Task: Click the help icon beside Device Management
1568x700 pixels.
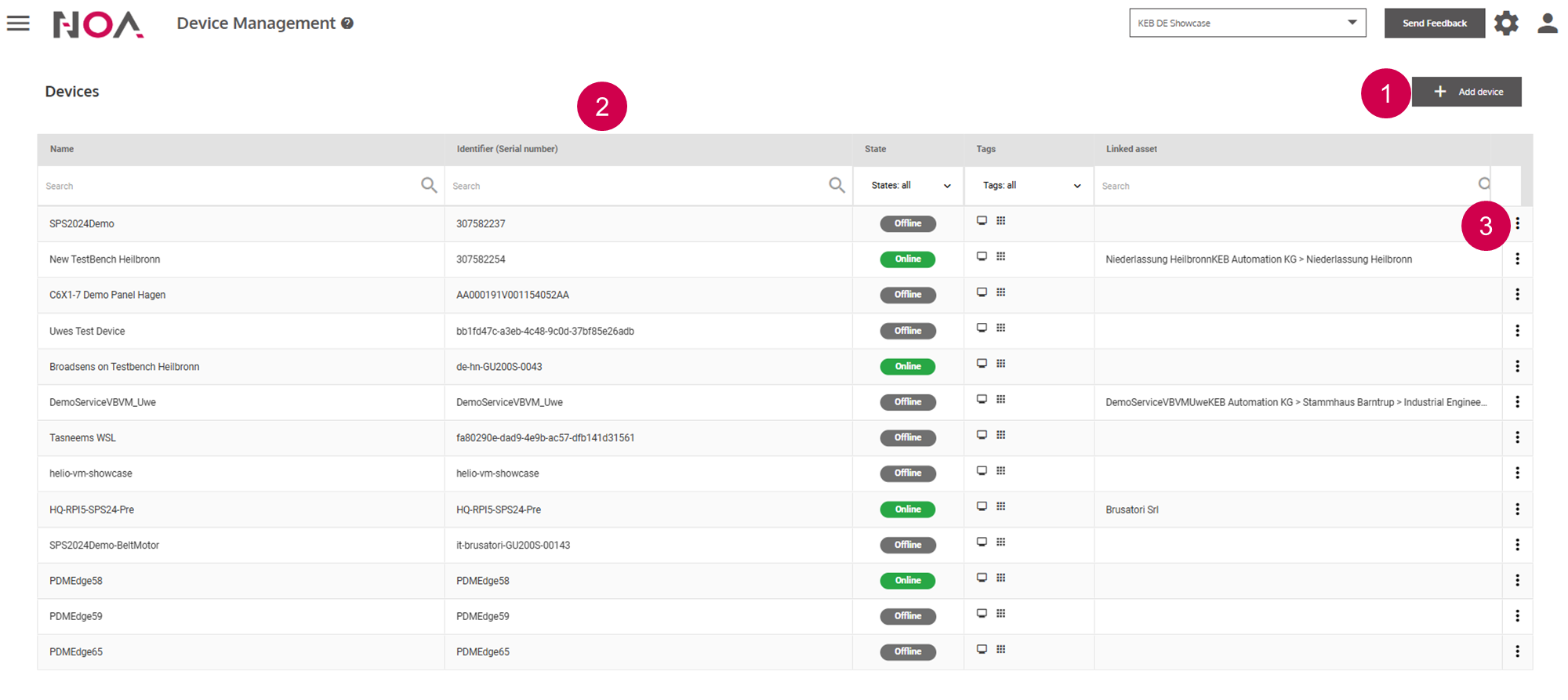Action: pos(347,24)
